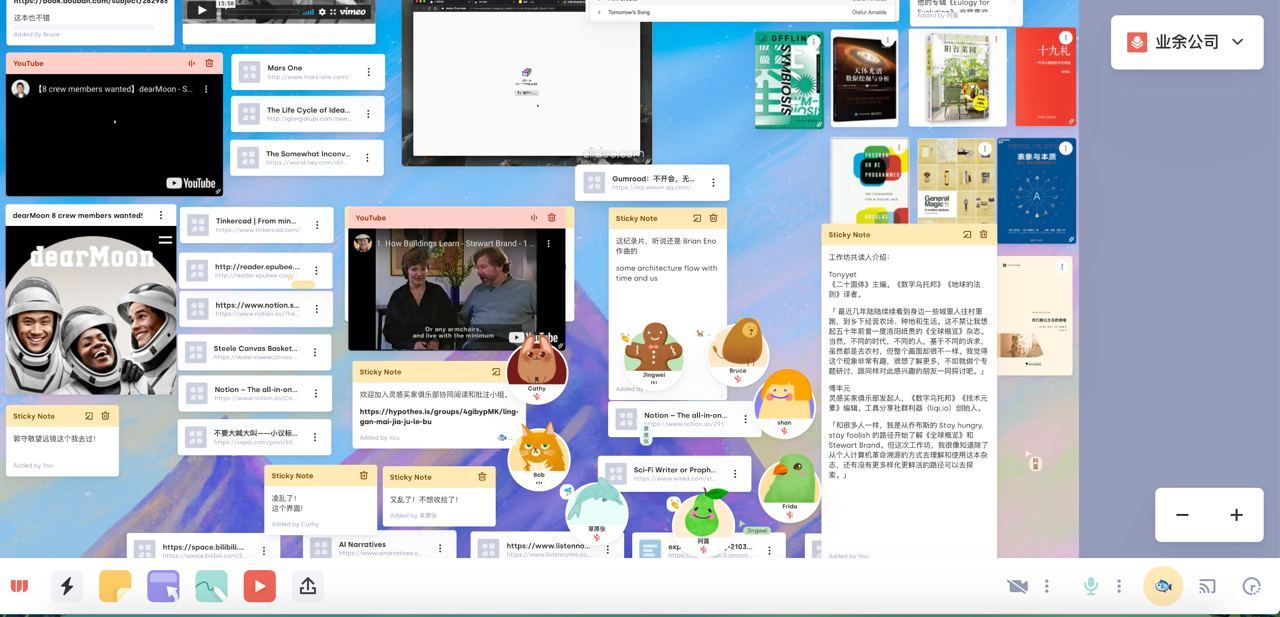
Task: Click hamburger menu on dearMoon page
Action: [x=165, y=240]
